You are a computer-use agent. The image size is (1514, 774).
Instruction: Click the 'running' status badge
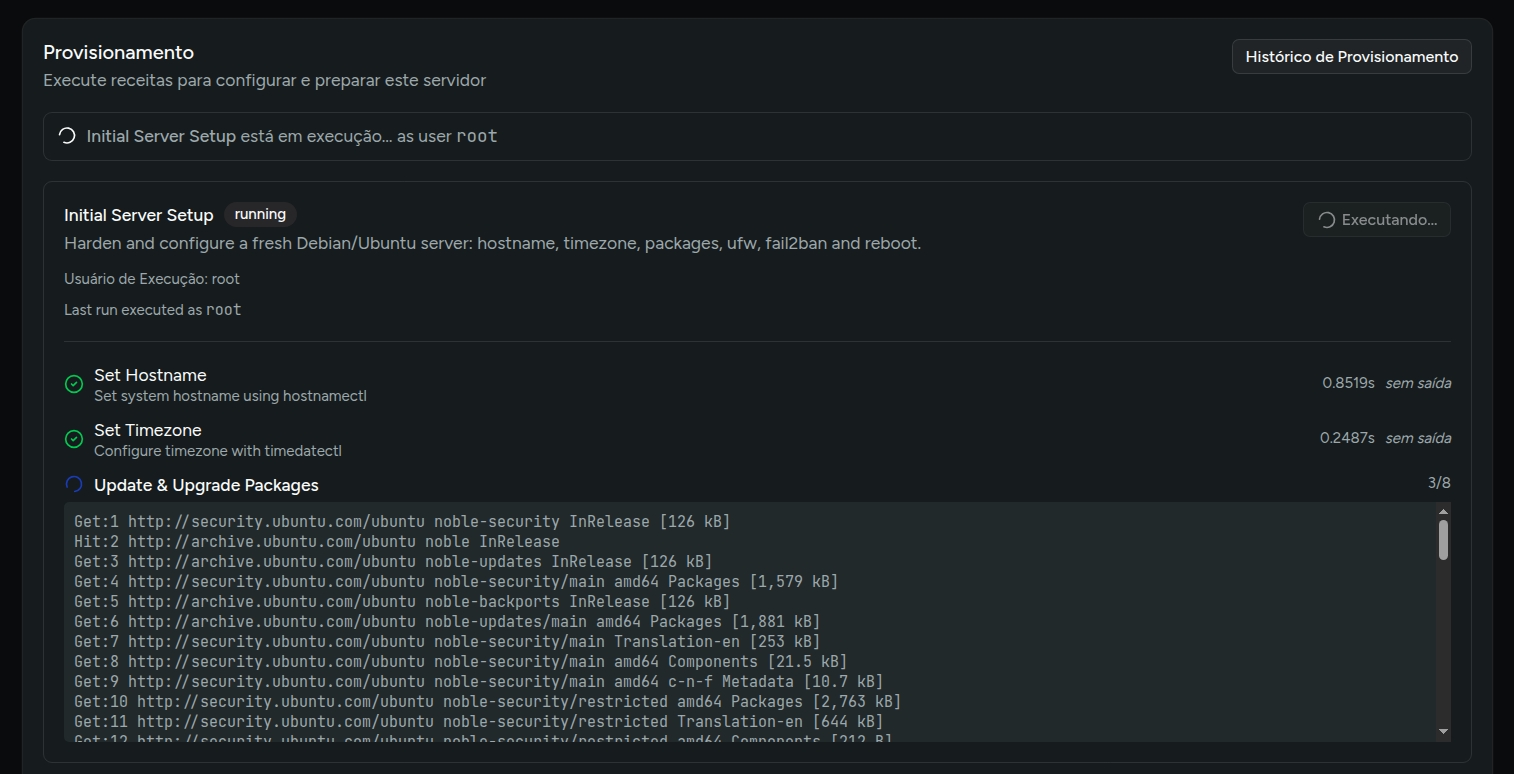[x=260, y=214]
